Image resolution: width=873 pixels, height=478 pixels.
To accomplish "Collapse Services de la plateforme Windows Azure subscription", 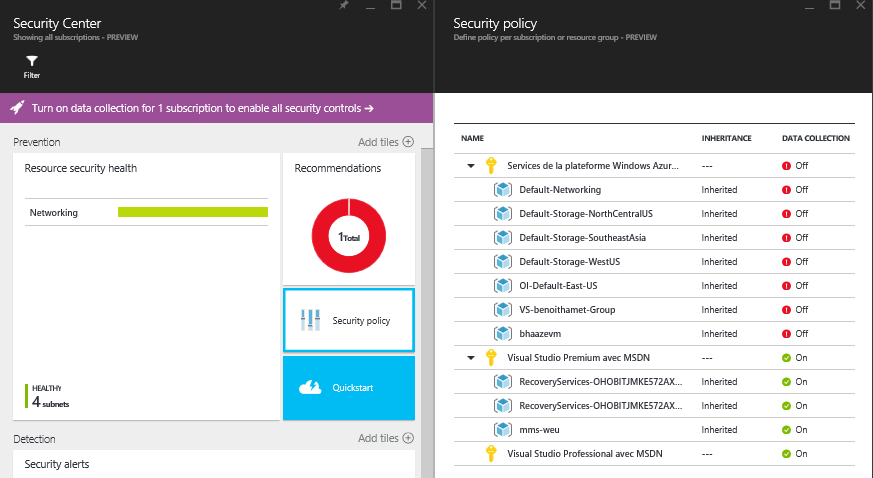I will click(x=471, y=165).
